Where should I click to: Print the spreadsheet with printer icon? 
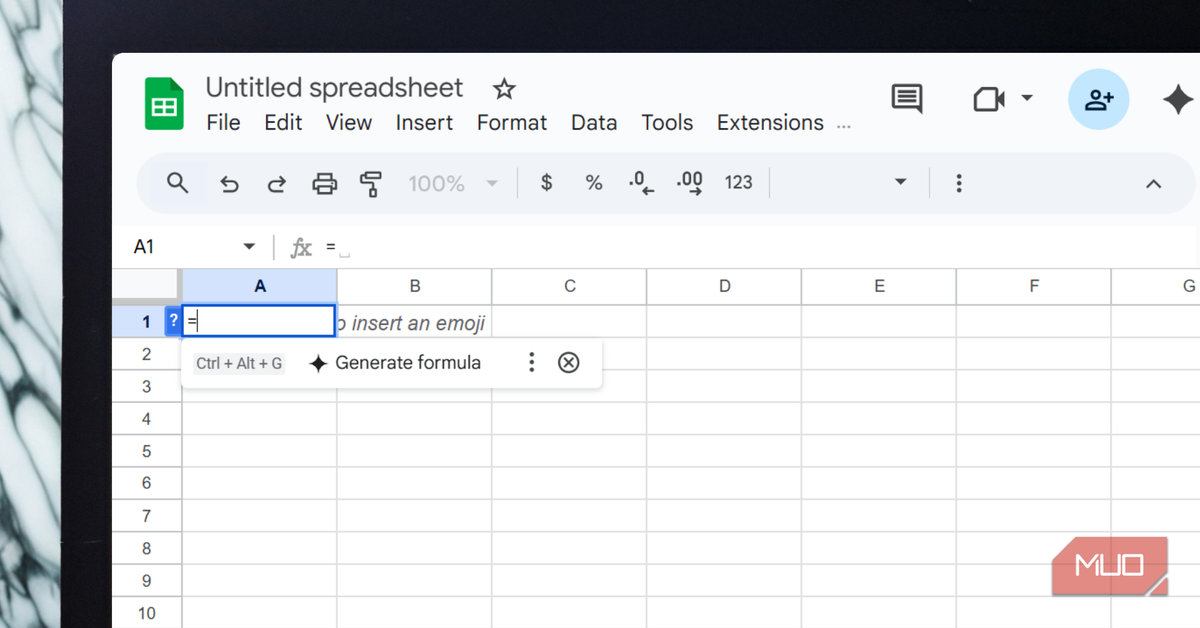point(324,184)
